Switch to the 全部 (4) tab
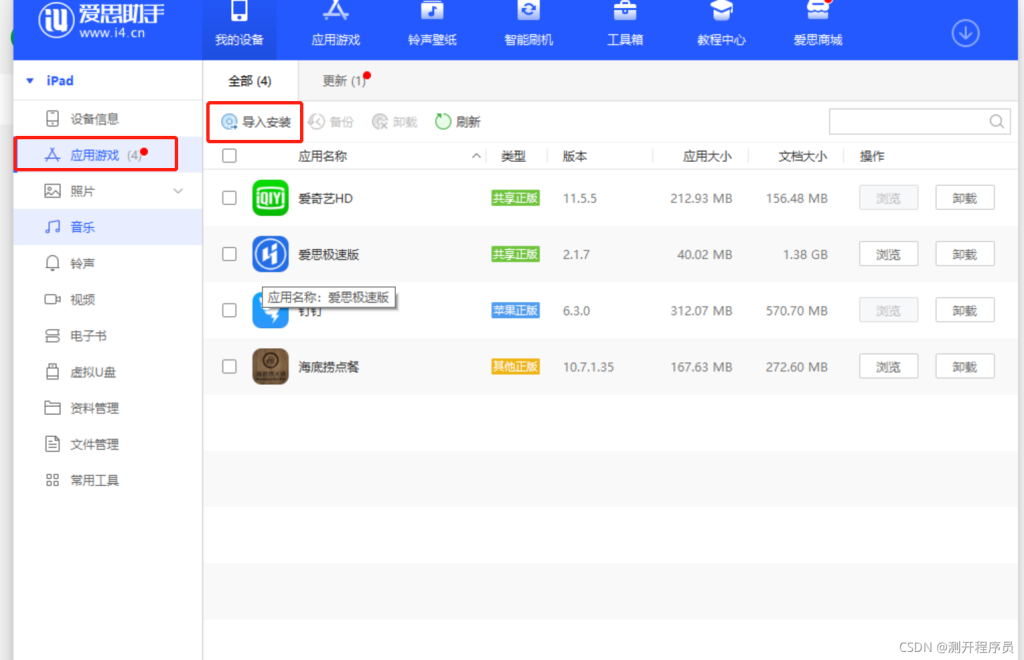Screen dimensions: 1024x660 (249, 81)
